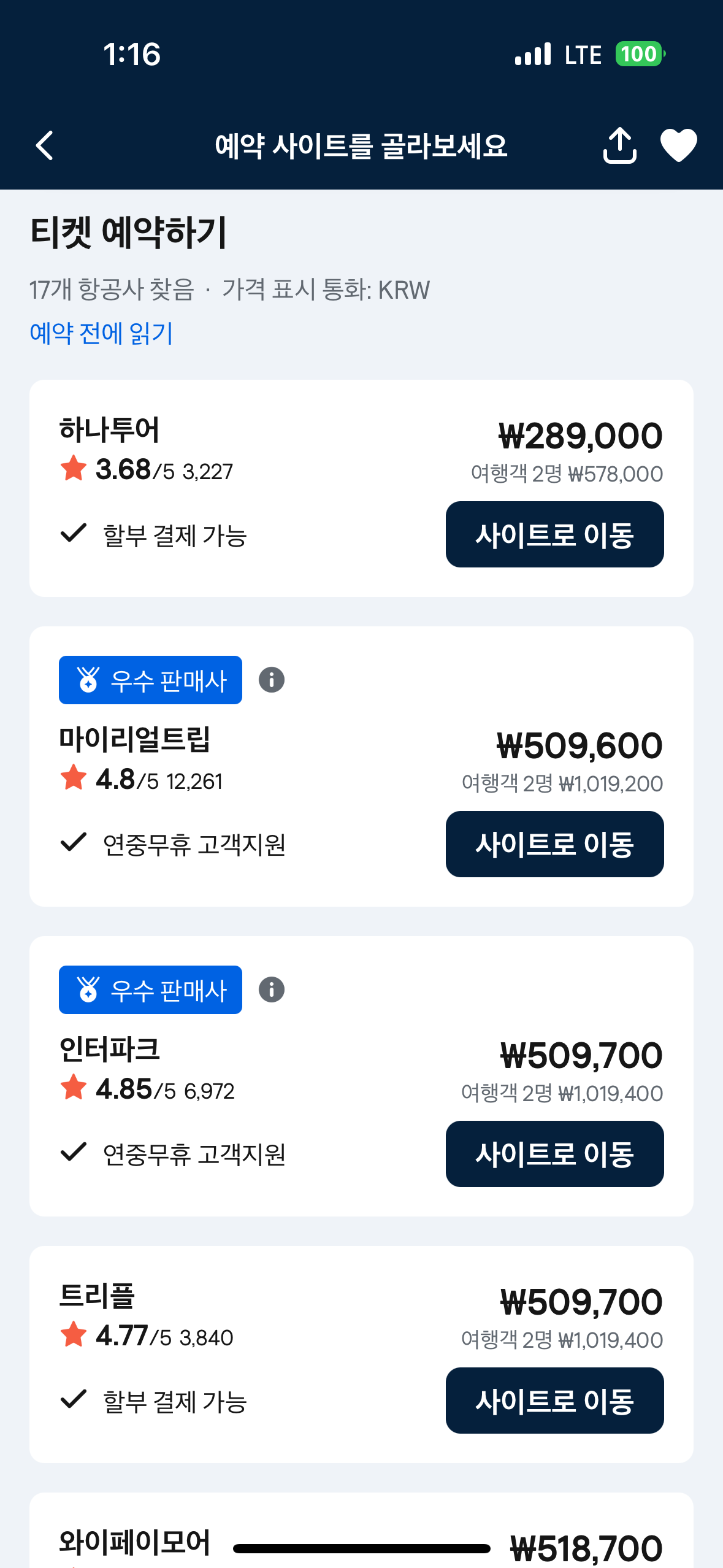
Task: Toggle the heart favorite icon
Action: (x=678, y=145)
